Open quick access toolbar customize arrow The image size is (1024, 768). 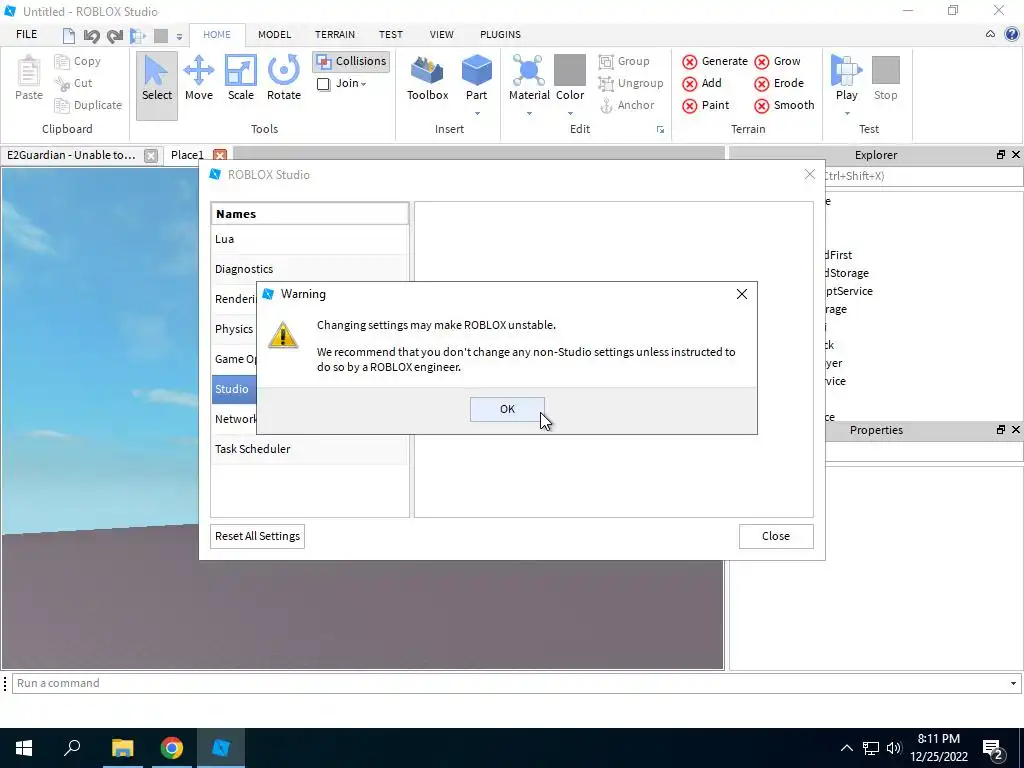click(x=179, y=37)
